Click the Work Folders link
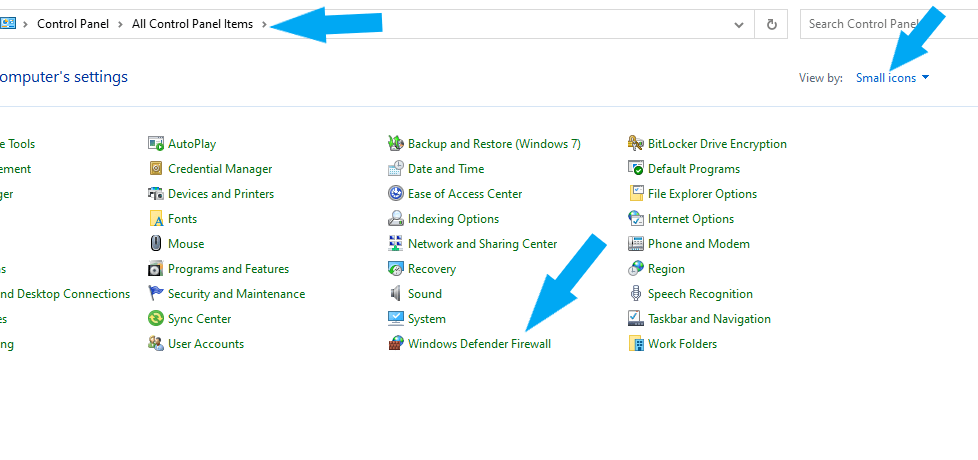978x460 pixels. pos(682,343)
